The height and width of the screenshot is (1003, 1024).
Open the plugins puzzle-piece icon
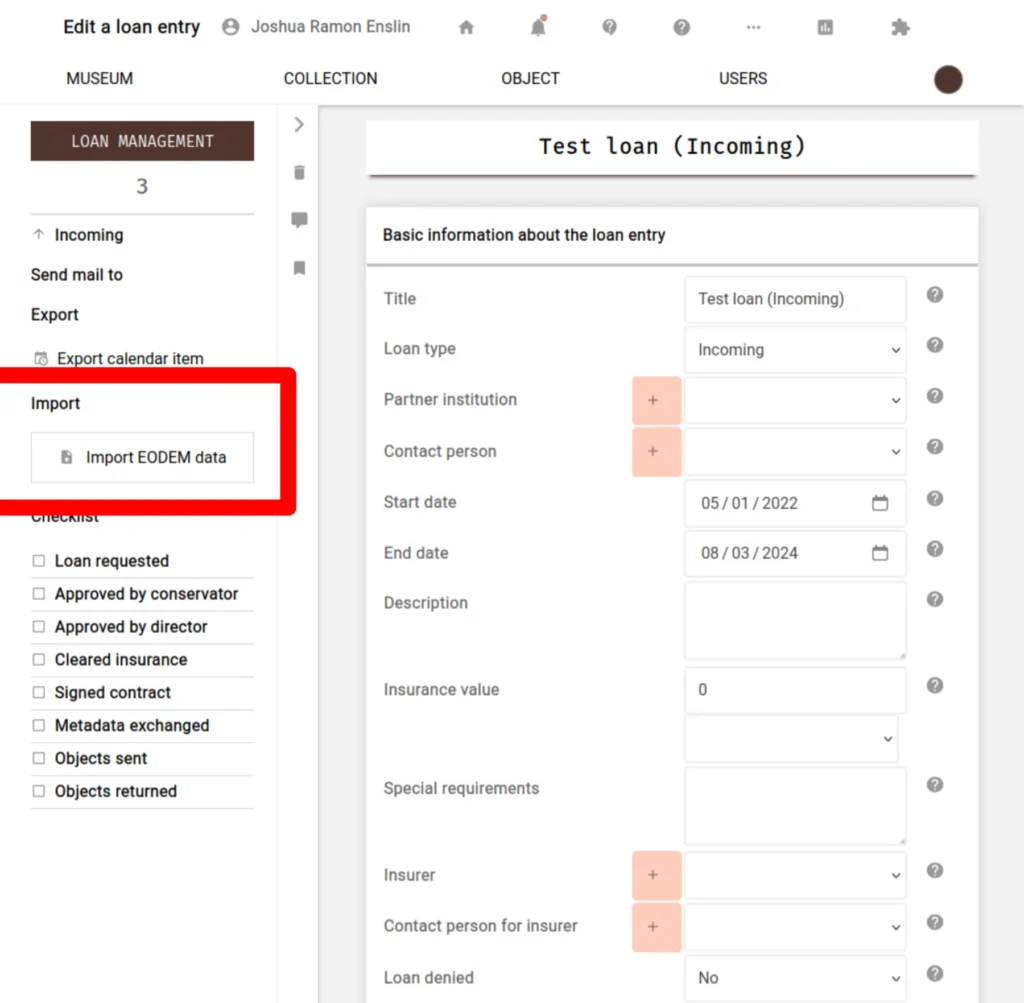[x=900, y=27]
